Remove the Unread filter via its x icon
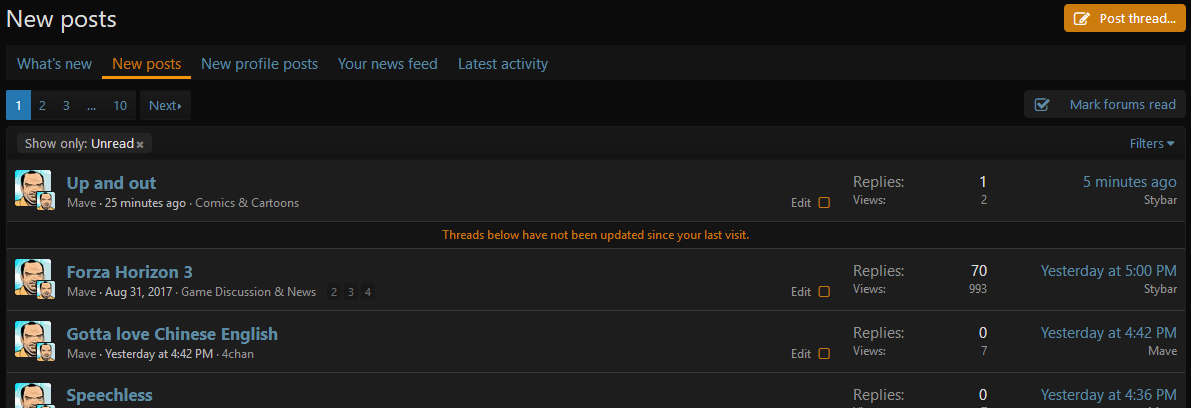The width and height of the screenshot is (1191, 408). pos(140,144)
